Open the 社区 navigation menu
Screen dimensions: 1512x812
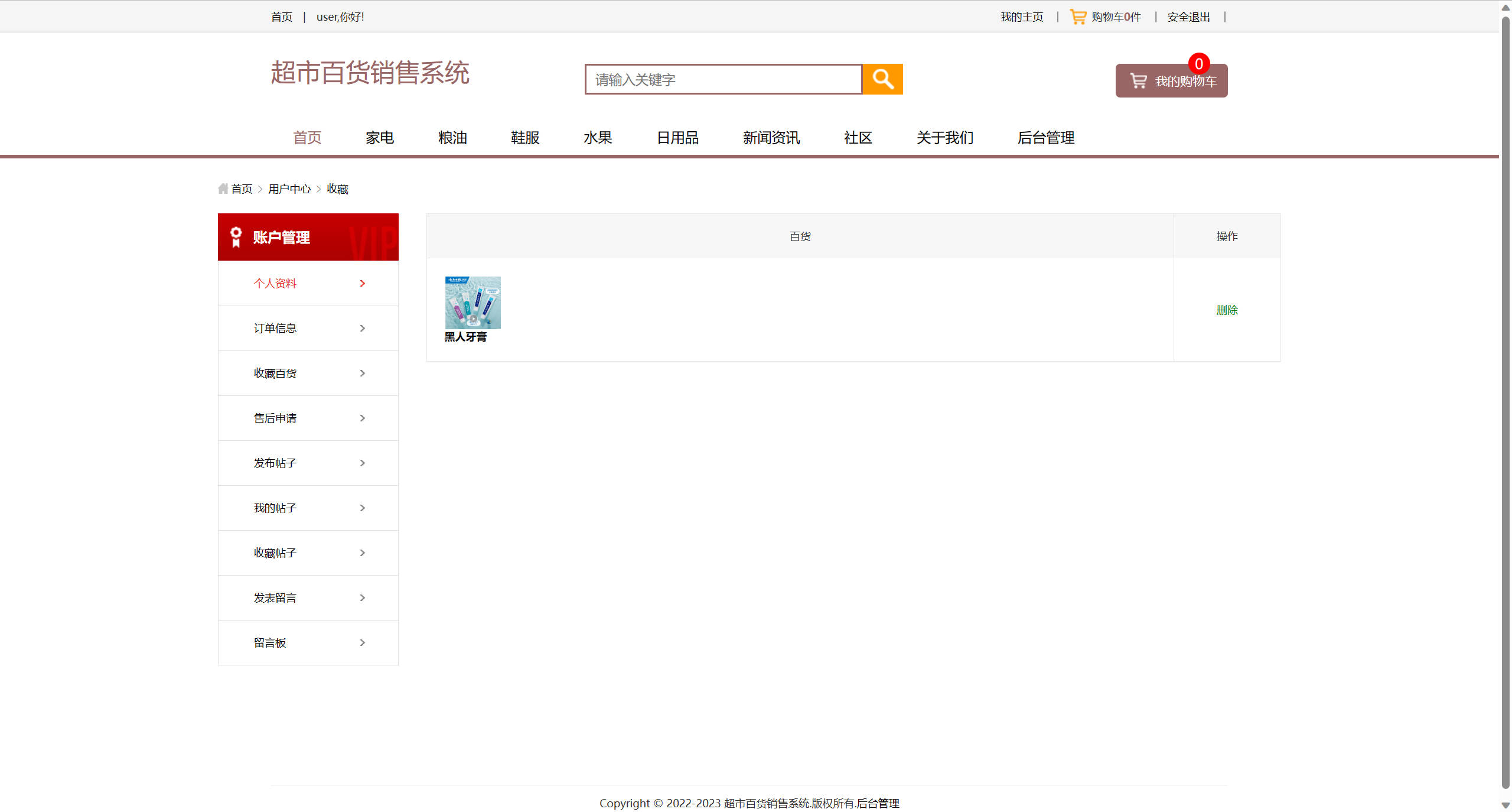pyautogui.click(x=858, y=138)
